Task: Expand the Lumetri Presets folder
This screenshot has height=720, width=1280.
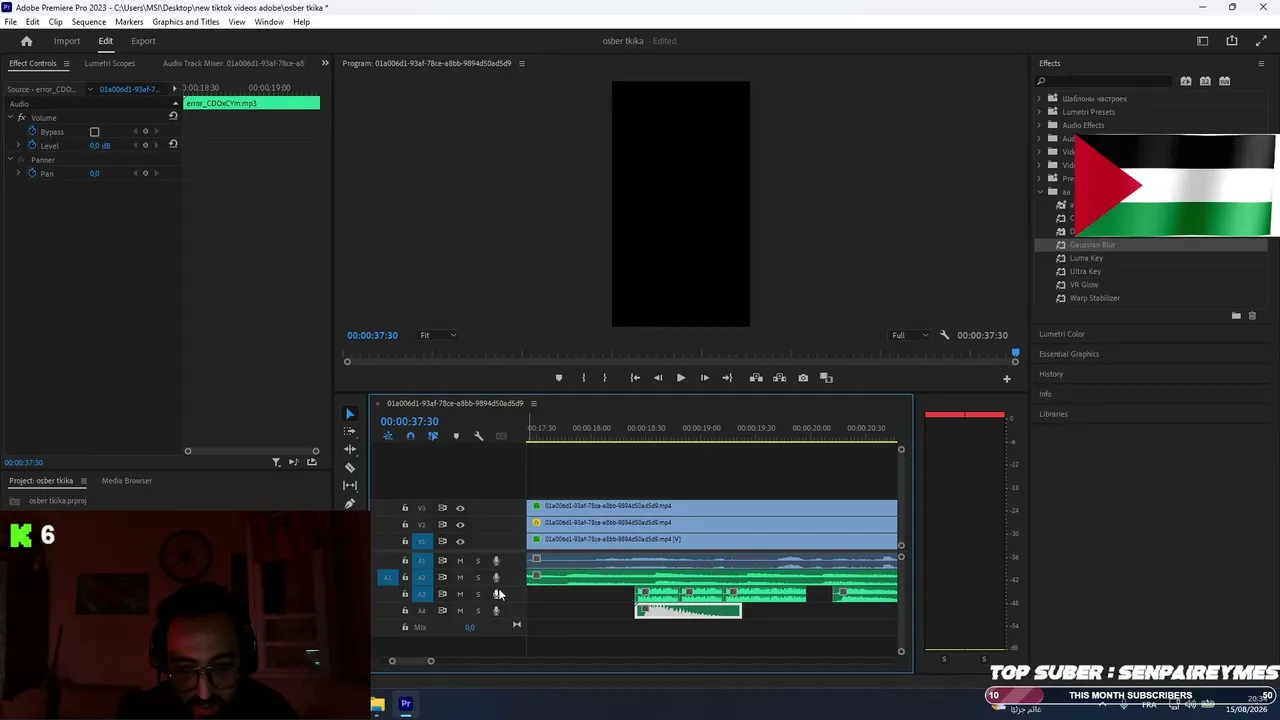Action: 1039,112
